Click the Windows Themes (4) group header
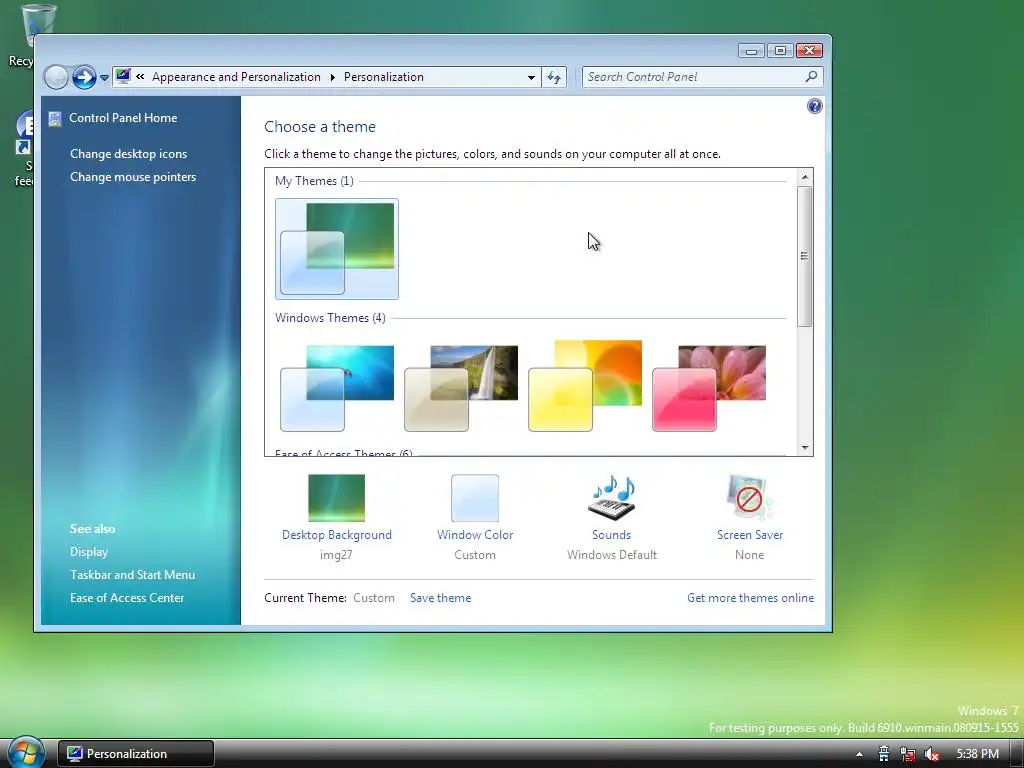The height and width of the screenshot is (768, 1024). point(330,318)
